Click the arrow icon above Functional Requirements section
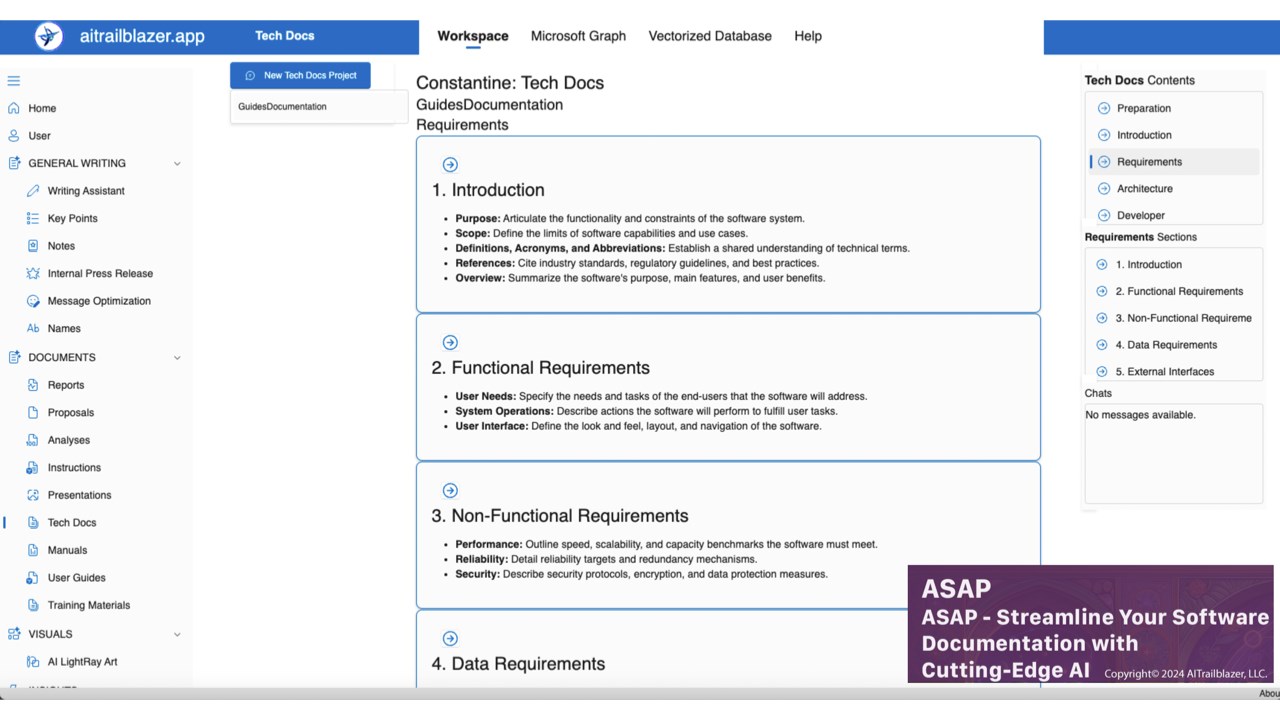 click(x=450, y=343)
